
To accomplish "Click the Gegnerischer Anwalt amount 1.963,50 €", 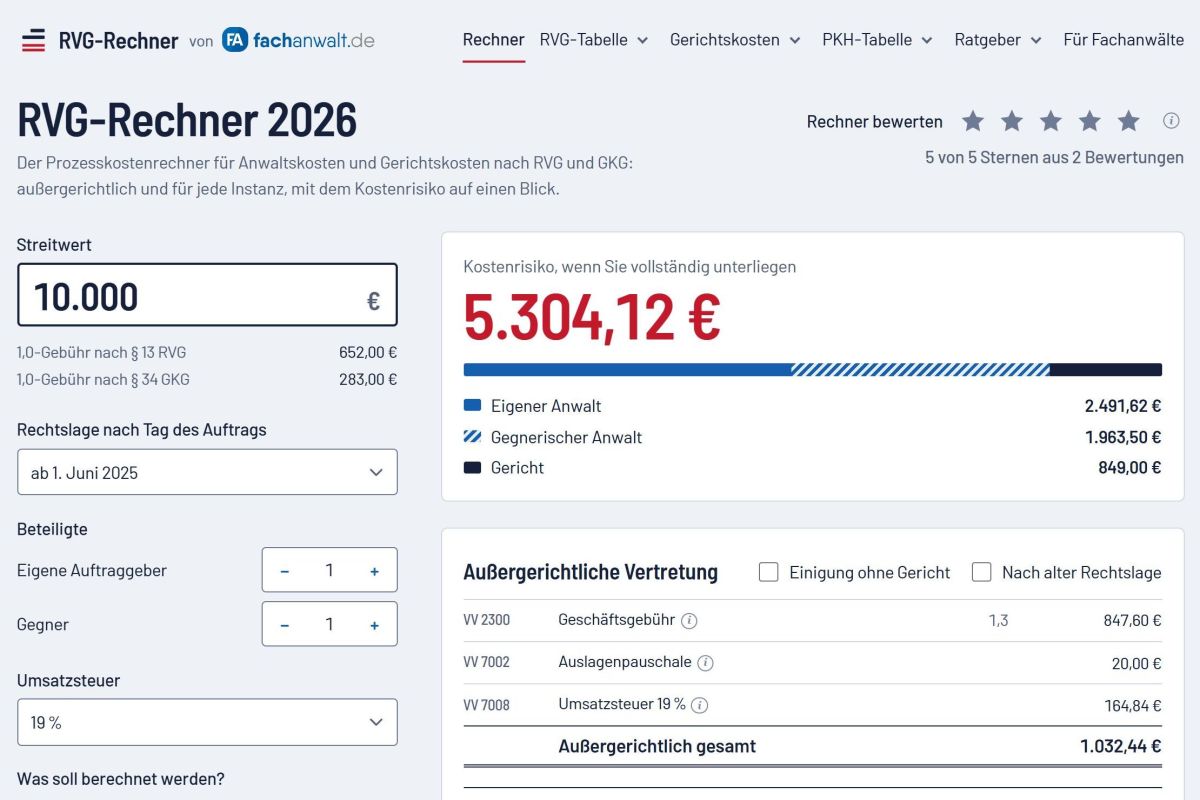I will (x=1123, y=437).
